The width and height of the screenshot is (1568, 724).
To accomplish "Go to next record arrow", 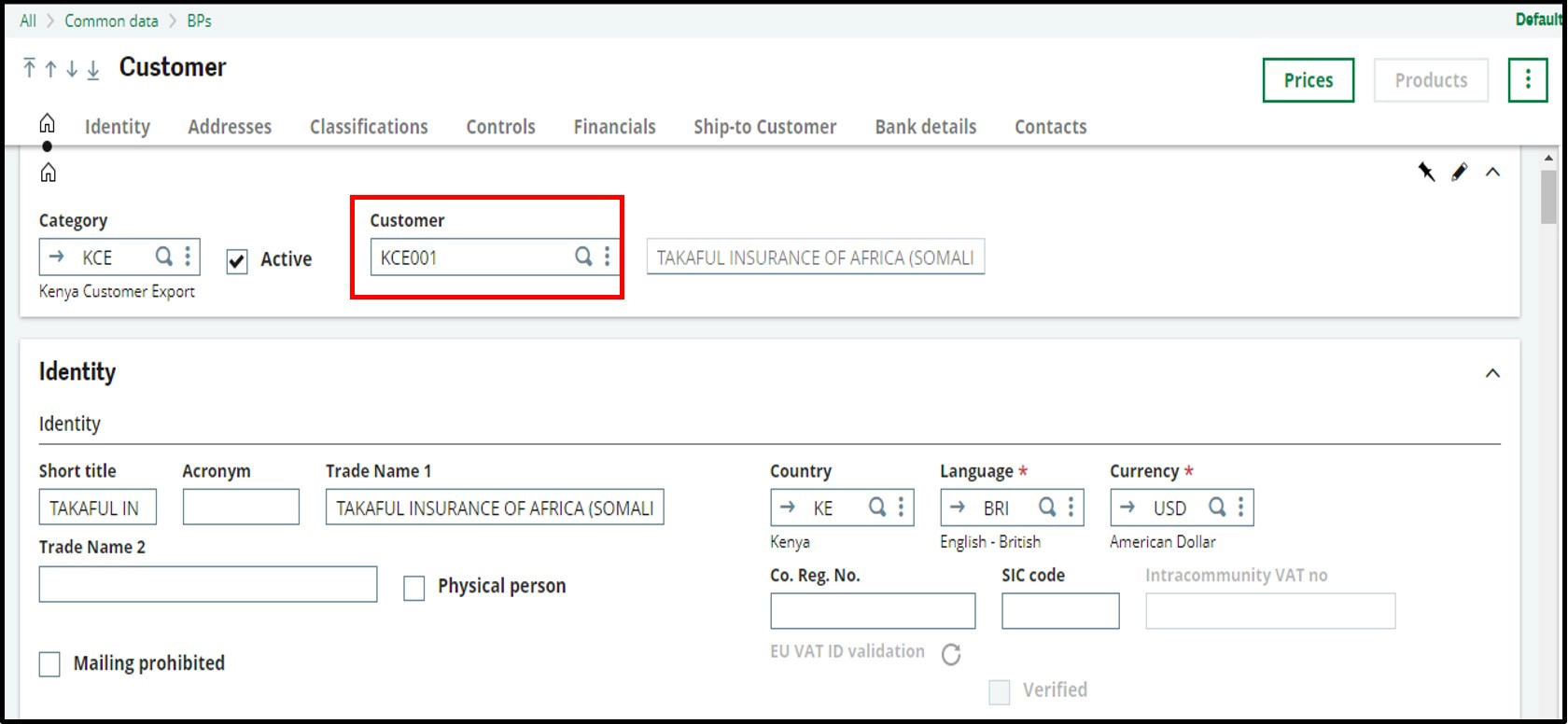I will pyautogui.click(x=72, y=69).
